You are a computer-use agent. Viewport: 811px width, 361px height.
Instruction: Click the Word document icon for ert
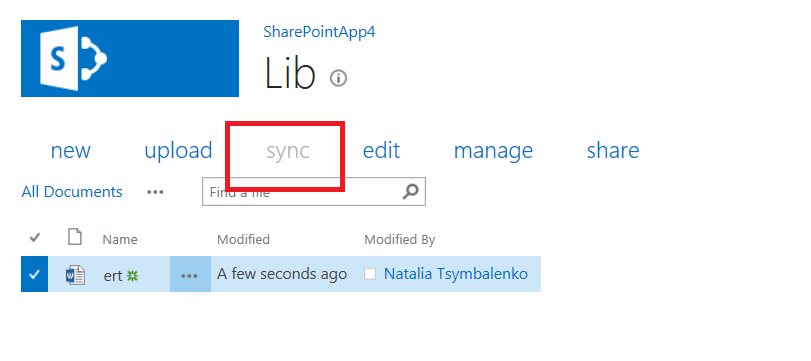tap(75, 275)
